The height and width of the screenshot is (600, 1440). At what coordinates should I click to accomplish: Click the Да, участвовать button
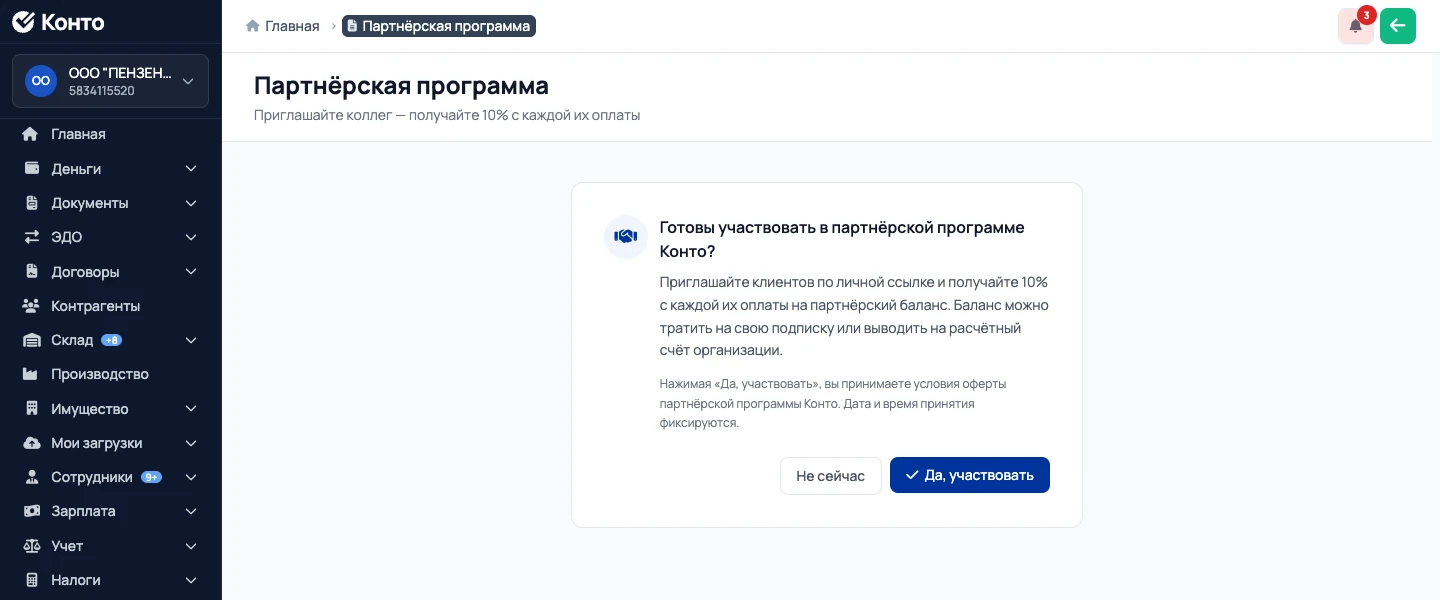pos(970,475)
